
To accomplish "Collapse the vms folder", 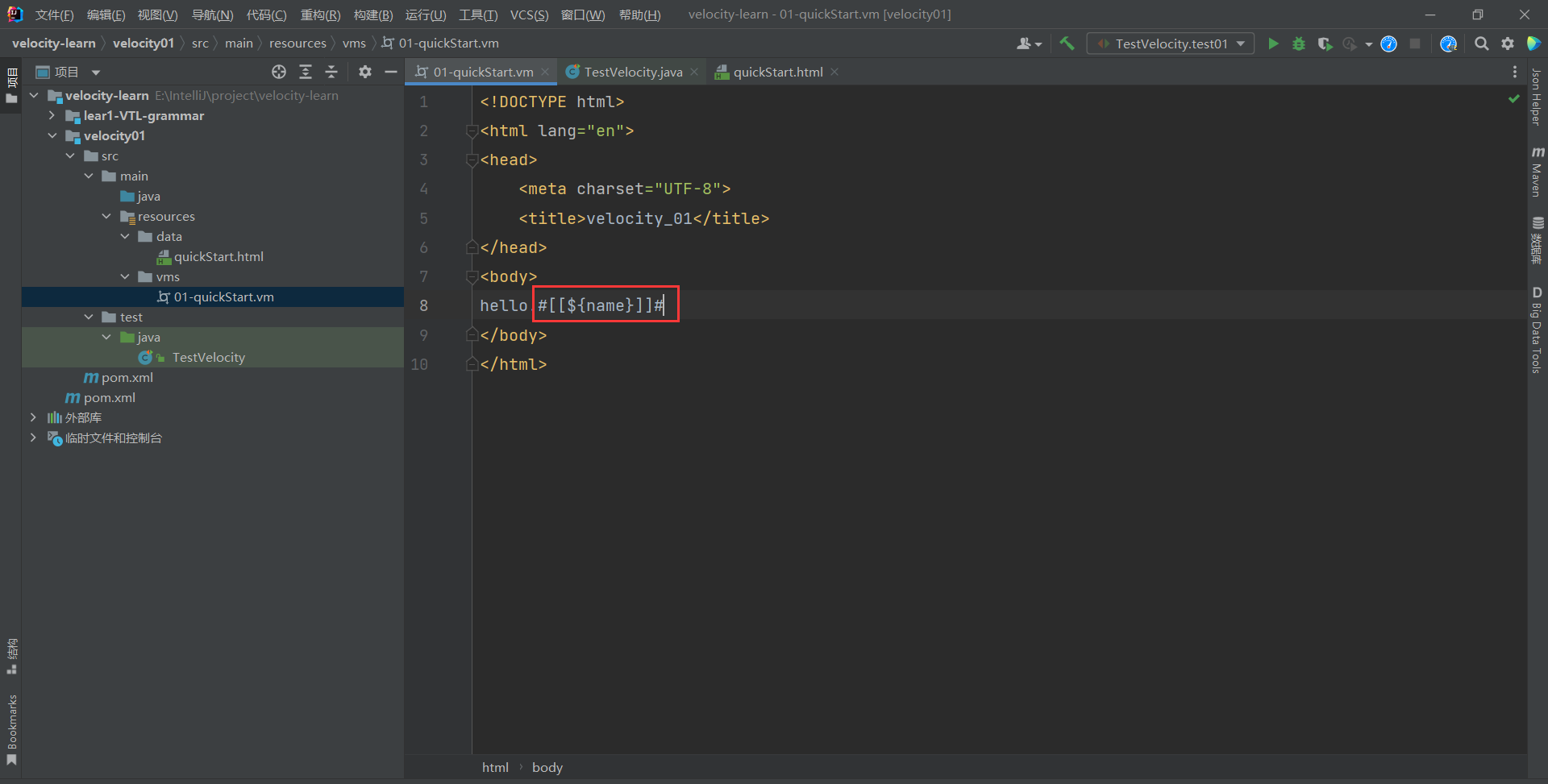I will click(x=125, y=276).
